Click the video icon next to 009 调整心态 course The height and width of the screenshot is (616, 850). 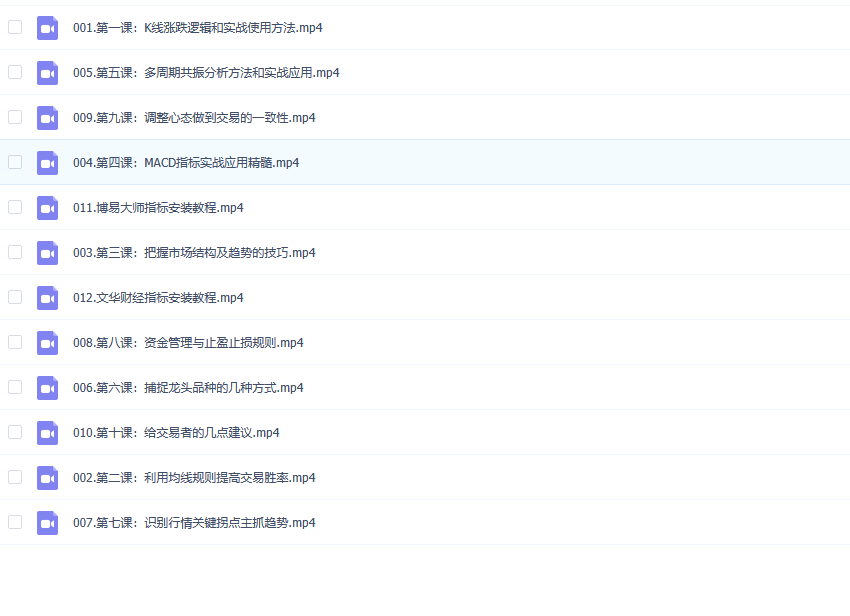(x=47, y=117)
